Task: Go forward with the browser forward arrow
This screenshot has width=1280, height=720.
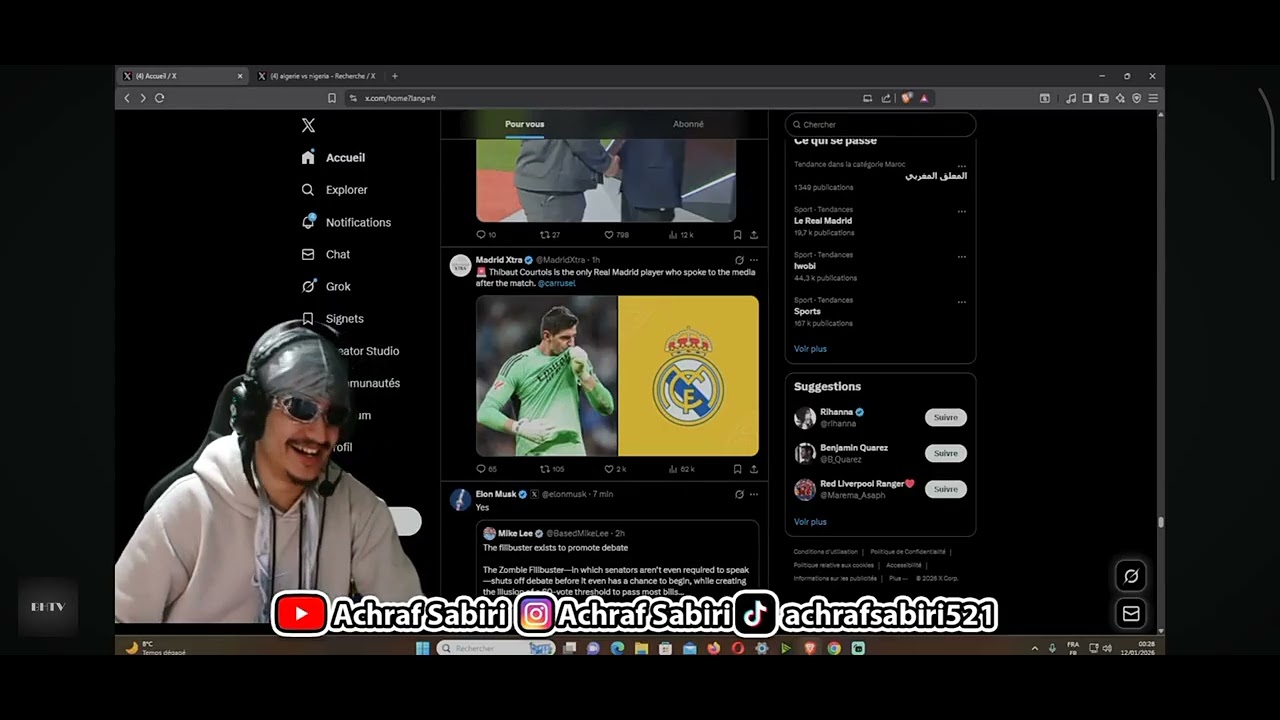Action: [143, 98]
